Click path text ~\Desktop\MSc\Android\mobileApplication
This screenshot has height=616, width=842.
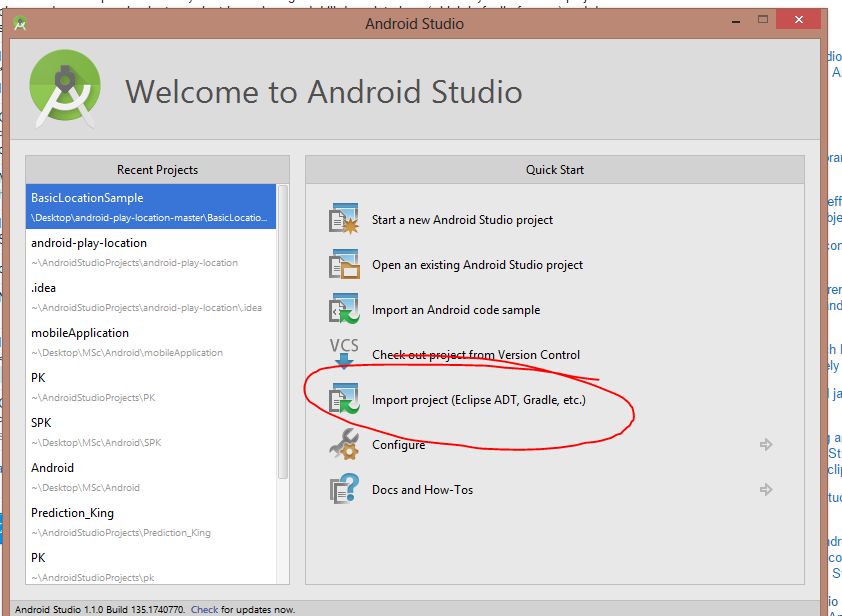point(127,353)
